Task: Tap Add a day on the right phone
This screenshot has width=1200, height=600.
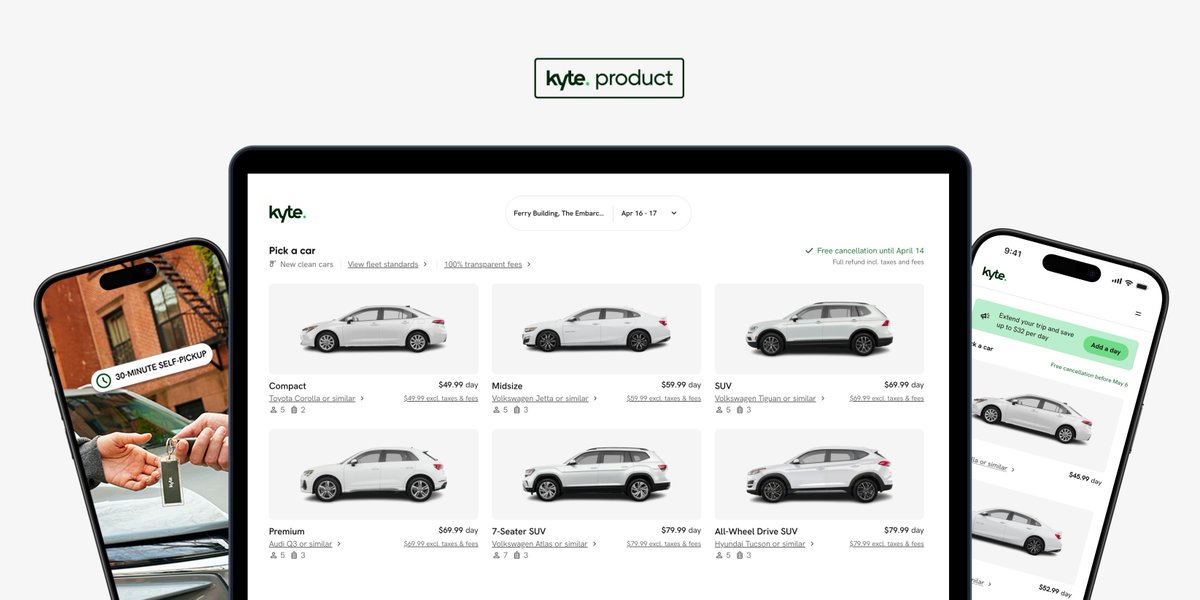Action: point(1105,348)
